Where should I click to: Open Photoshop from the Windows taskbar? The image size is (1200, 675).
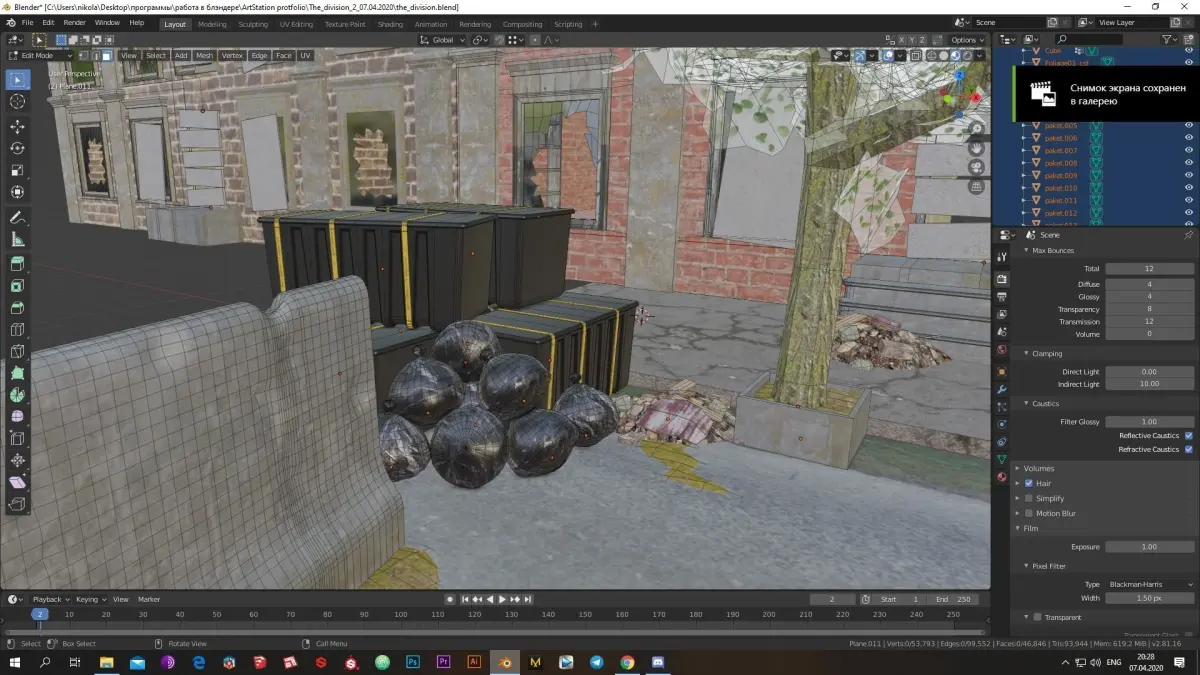412,662
